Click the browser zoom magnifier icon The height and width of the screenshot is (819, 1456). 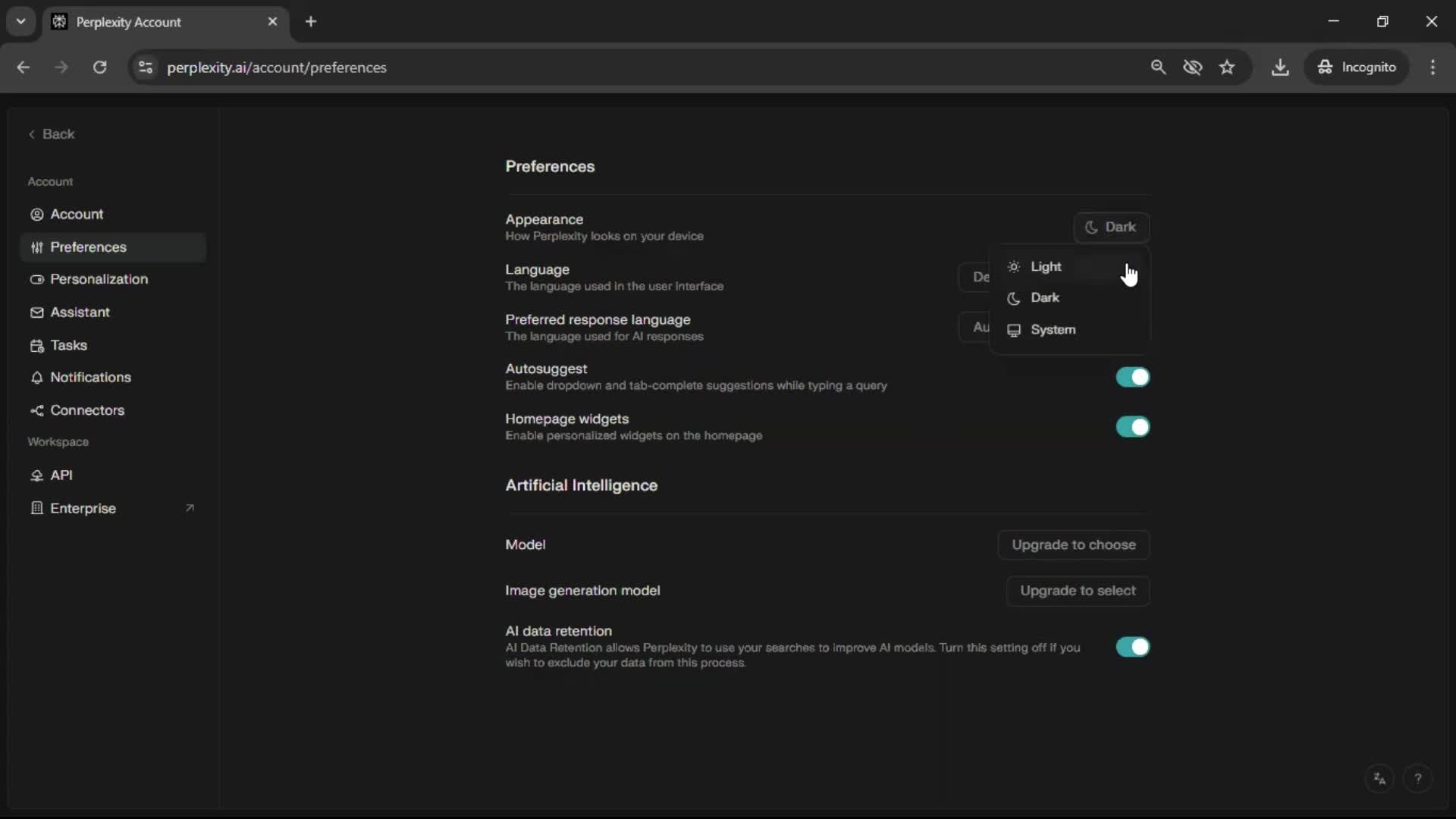click(x=1158, y=67)
